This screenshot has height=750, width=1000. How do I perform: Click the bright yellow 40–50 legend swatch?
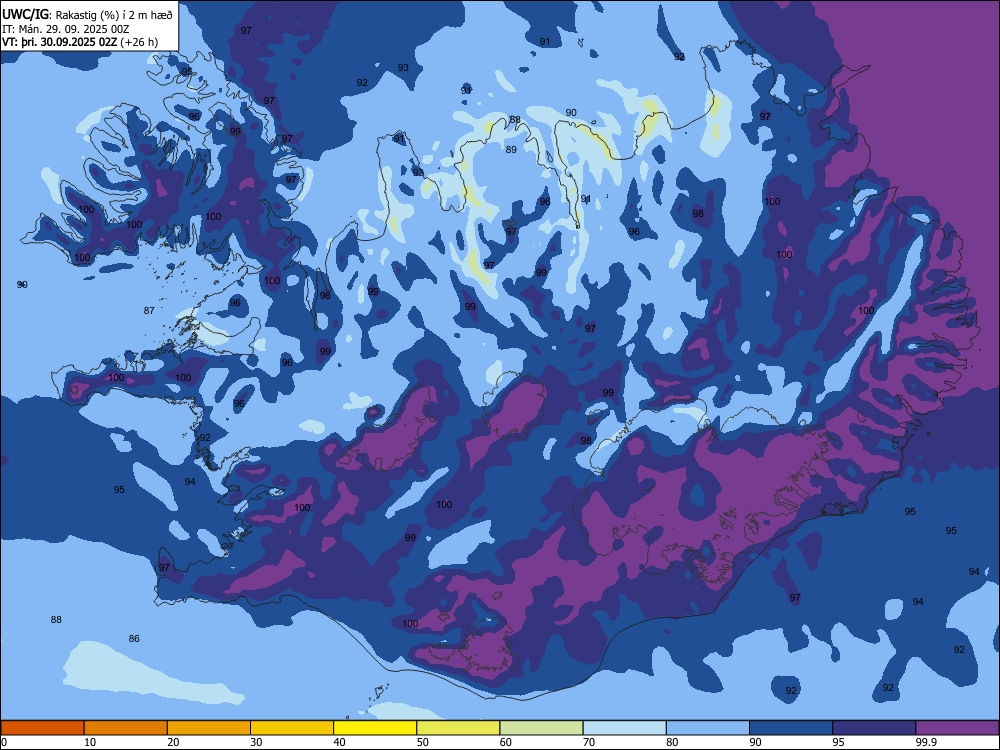(375, 728)
